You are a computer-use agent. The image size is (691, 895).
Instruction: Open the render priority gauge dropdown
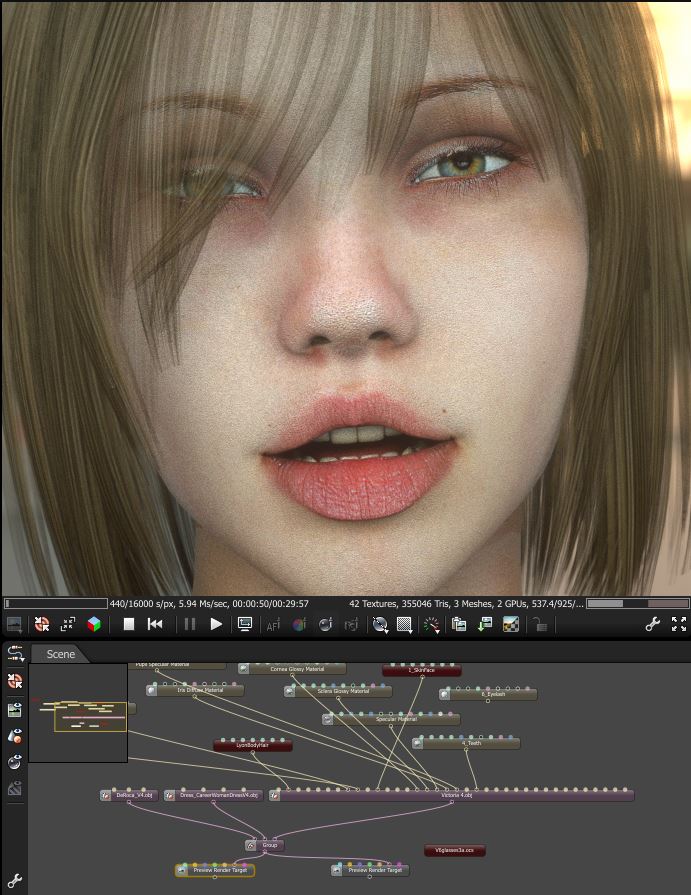pos(432,625)
